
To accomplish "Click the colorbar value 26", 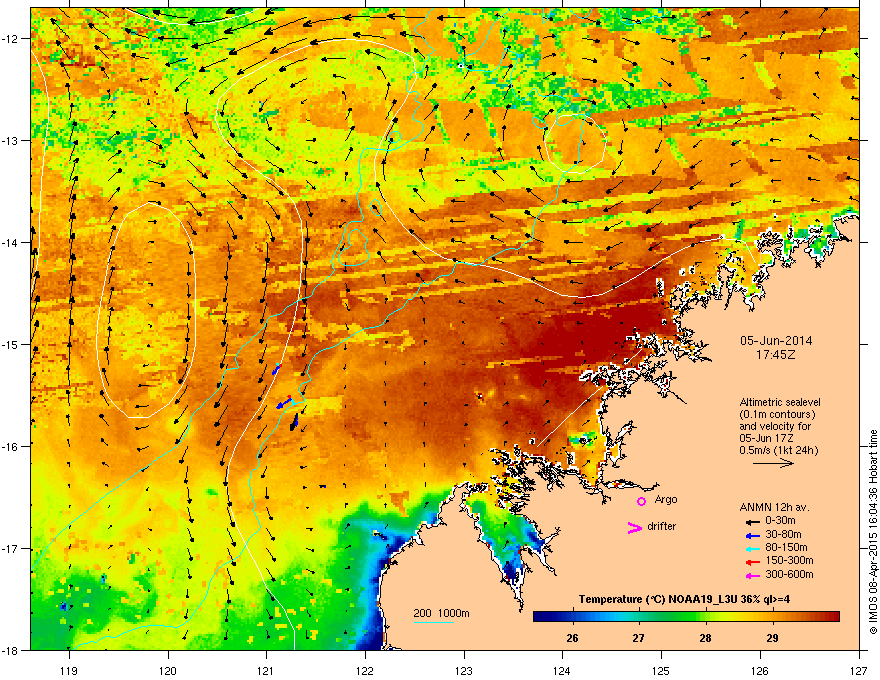I will coord(572,638).
